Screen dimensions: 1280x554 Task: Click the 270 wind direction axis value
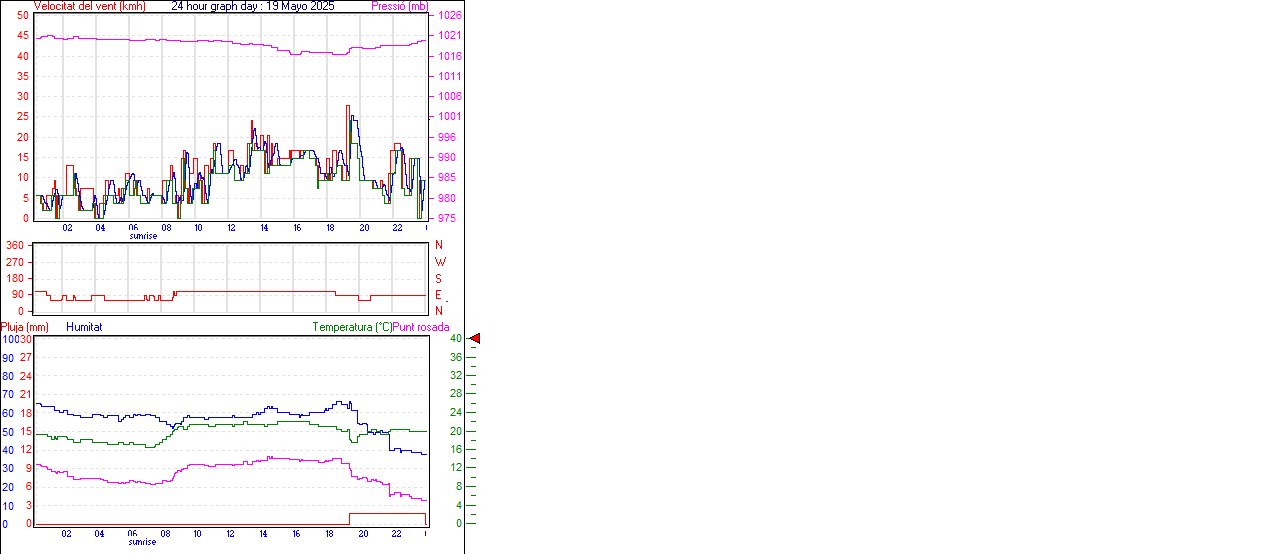(15, 262)
